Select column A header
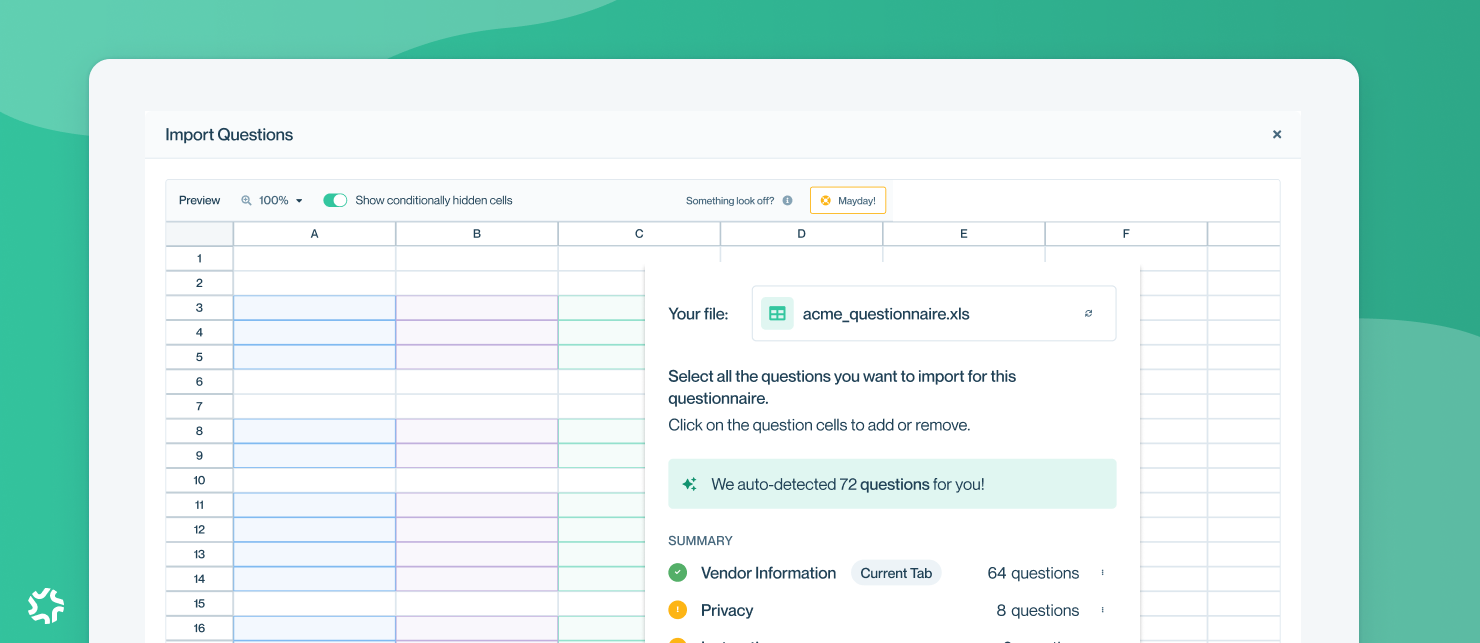Image resolution: width=1480 pixels, height=643 pixels. (x=314, y=234)
